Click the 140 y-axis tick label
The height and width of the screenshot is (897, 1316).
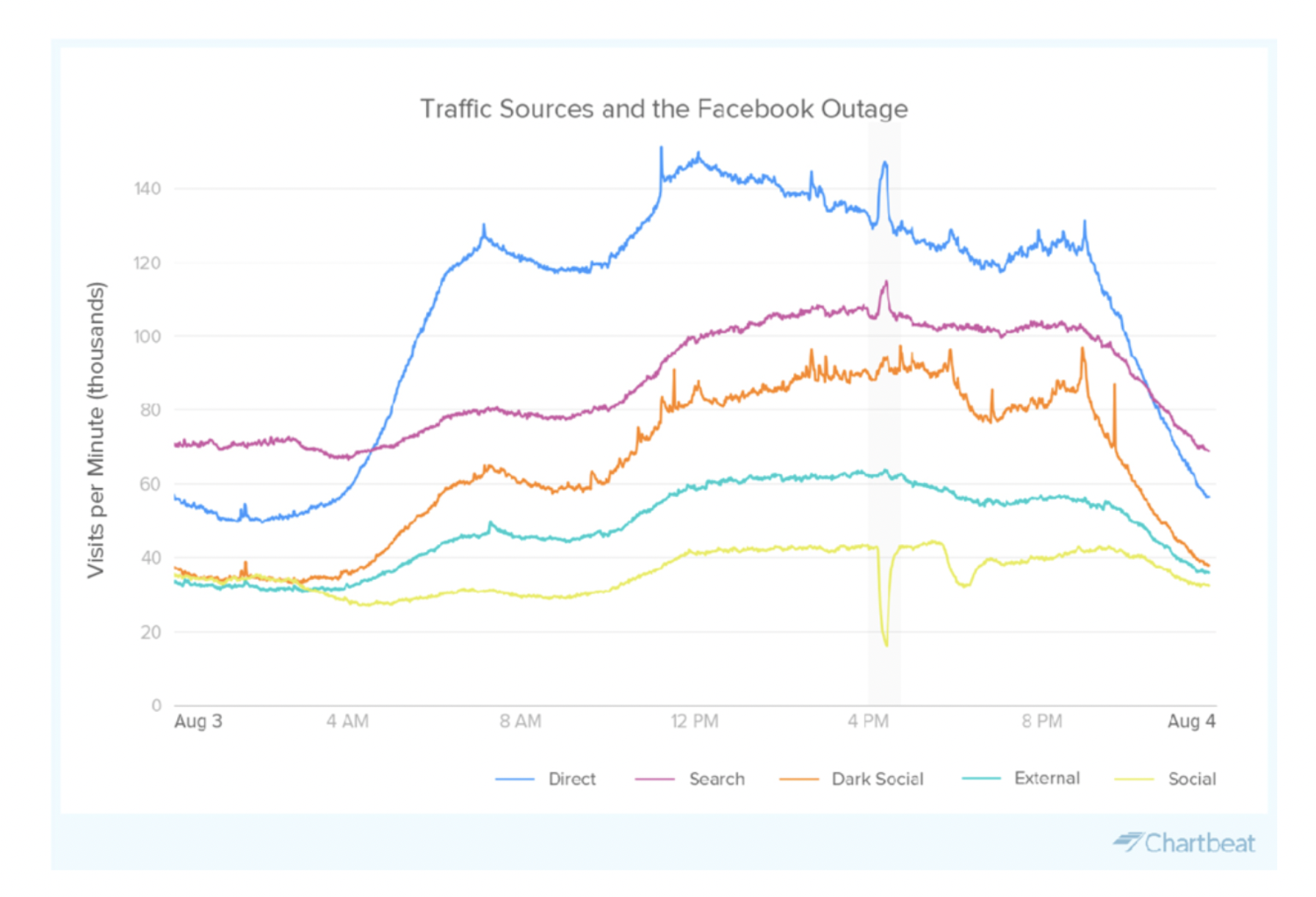147,189
